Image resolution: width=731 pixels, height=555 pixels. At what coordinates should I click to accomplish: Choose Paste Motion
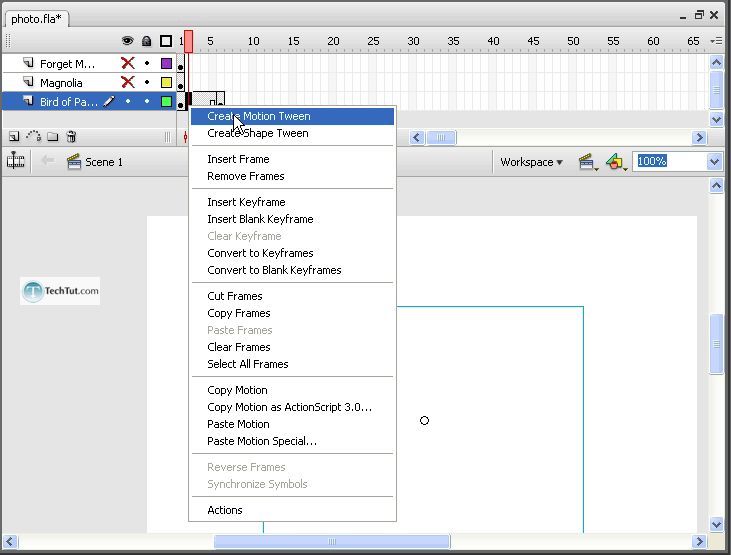click(x=292, y=424)
